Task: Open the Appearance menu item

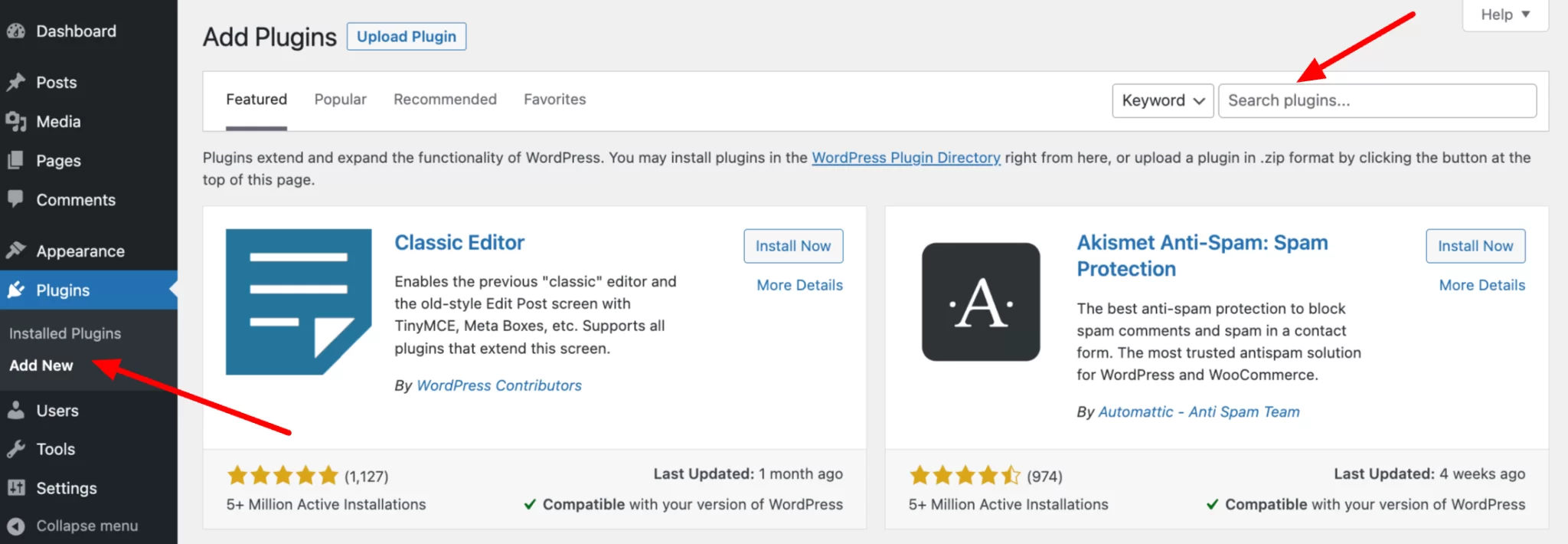Action: click(x=80, y=251)
